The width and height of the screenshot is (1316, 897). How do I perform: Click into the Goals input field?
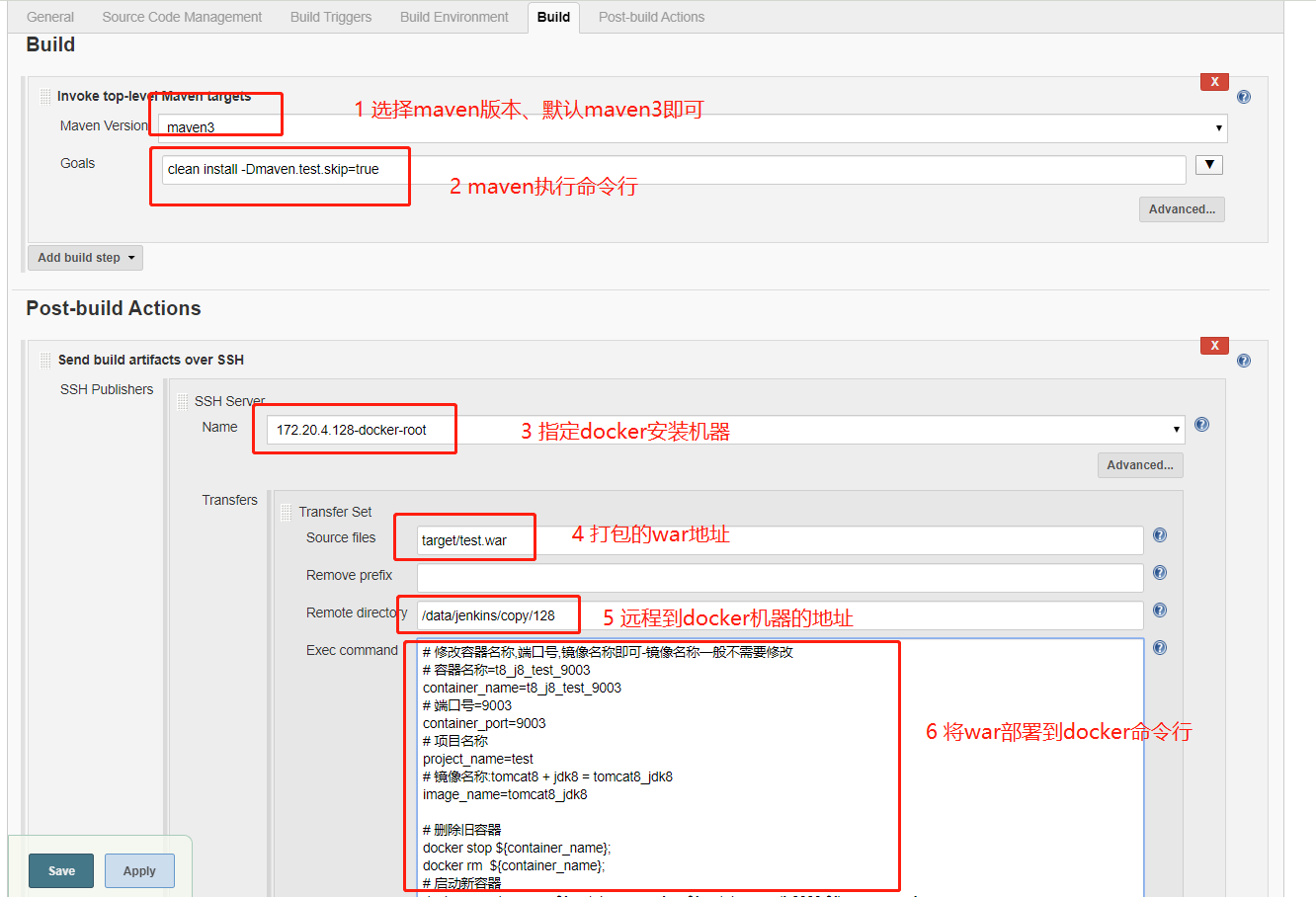pyautogui.click(x=674, y=170)
